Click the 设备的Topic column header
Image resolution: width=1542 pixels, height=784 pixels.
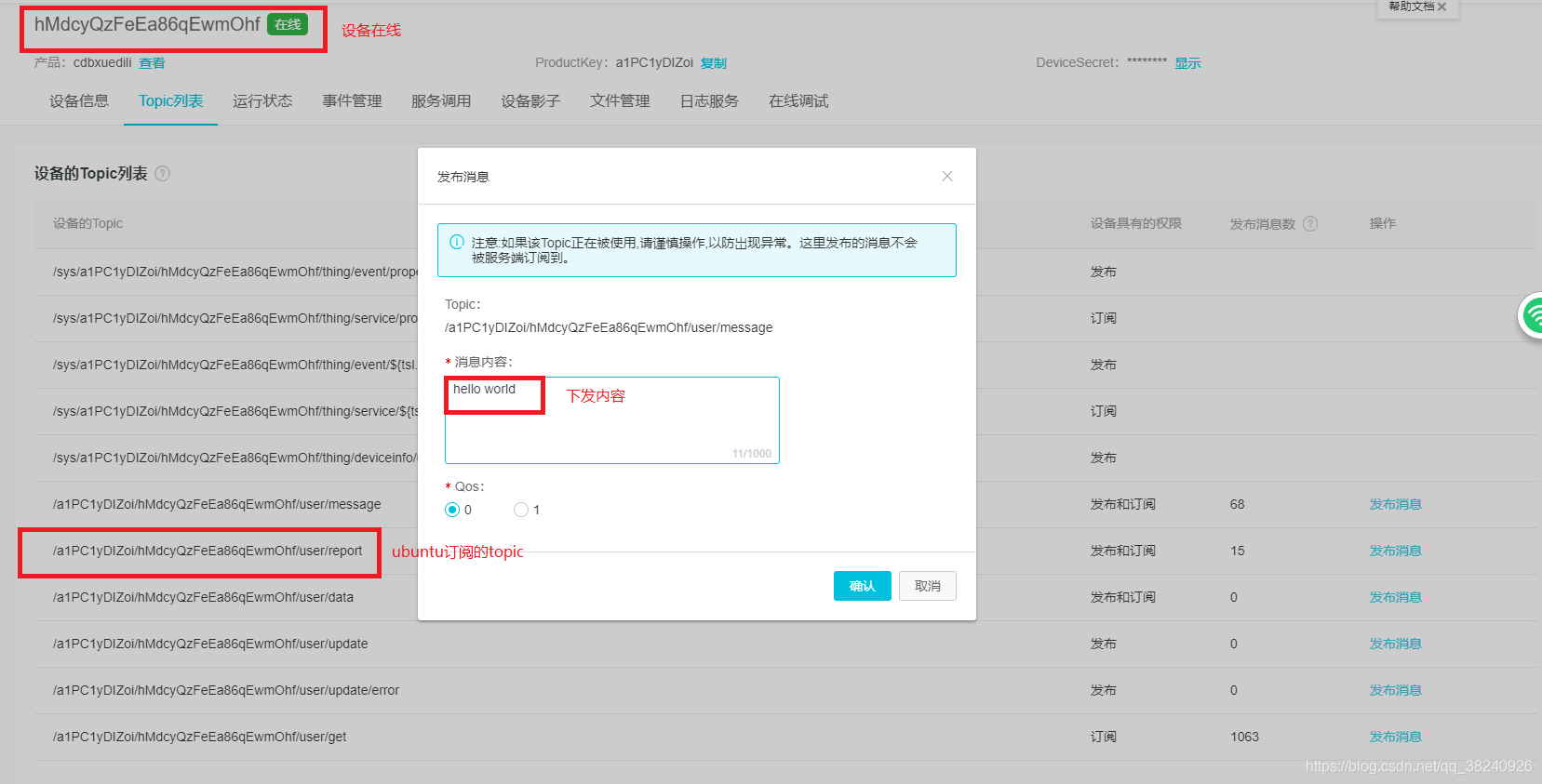87,223
